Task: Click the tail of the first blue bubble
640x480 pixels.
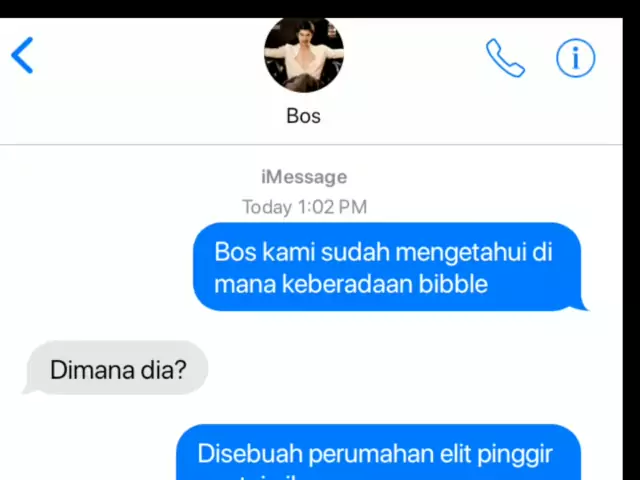Action: click(582, 304)
